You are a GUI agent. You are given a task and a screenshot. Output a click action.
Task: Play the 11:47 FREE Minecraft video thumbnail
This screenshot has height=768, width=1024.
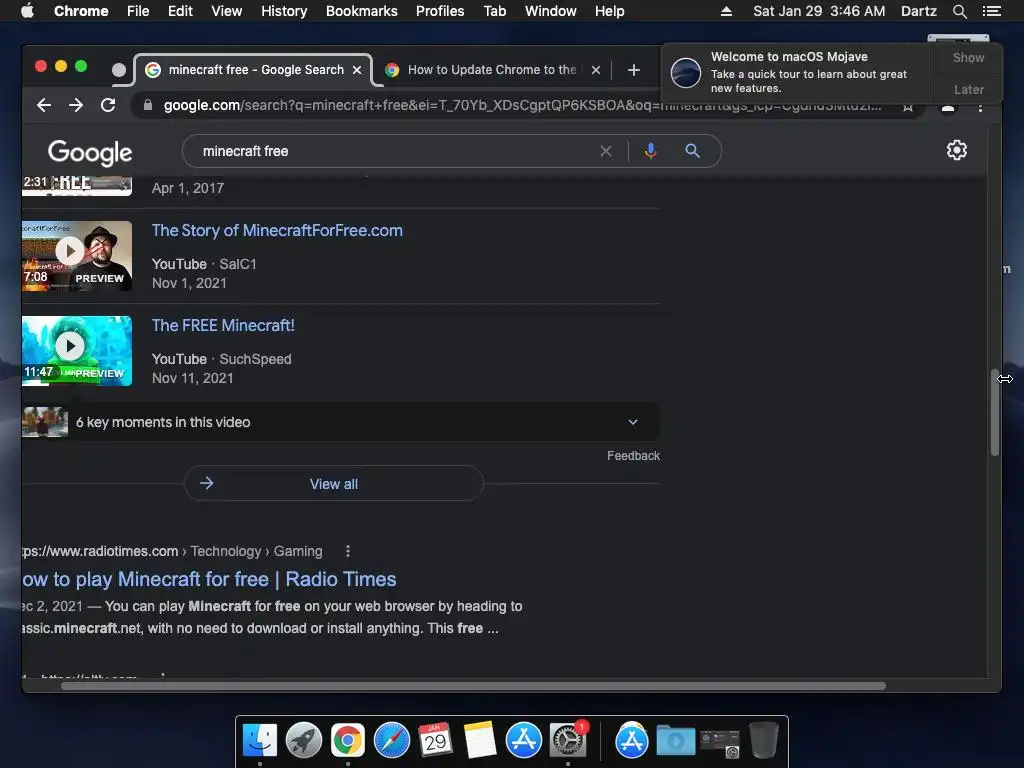(x=76, y=351)
